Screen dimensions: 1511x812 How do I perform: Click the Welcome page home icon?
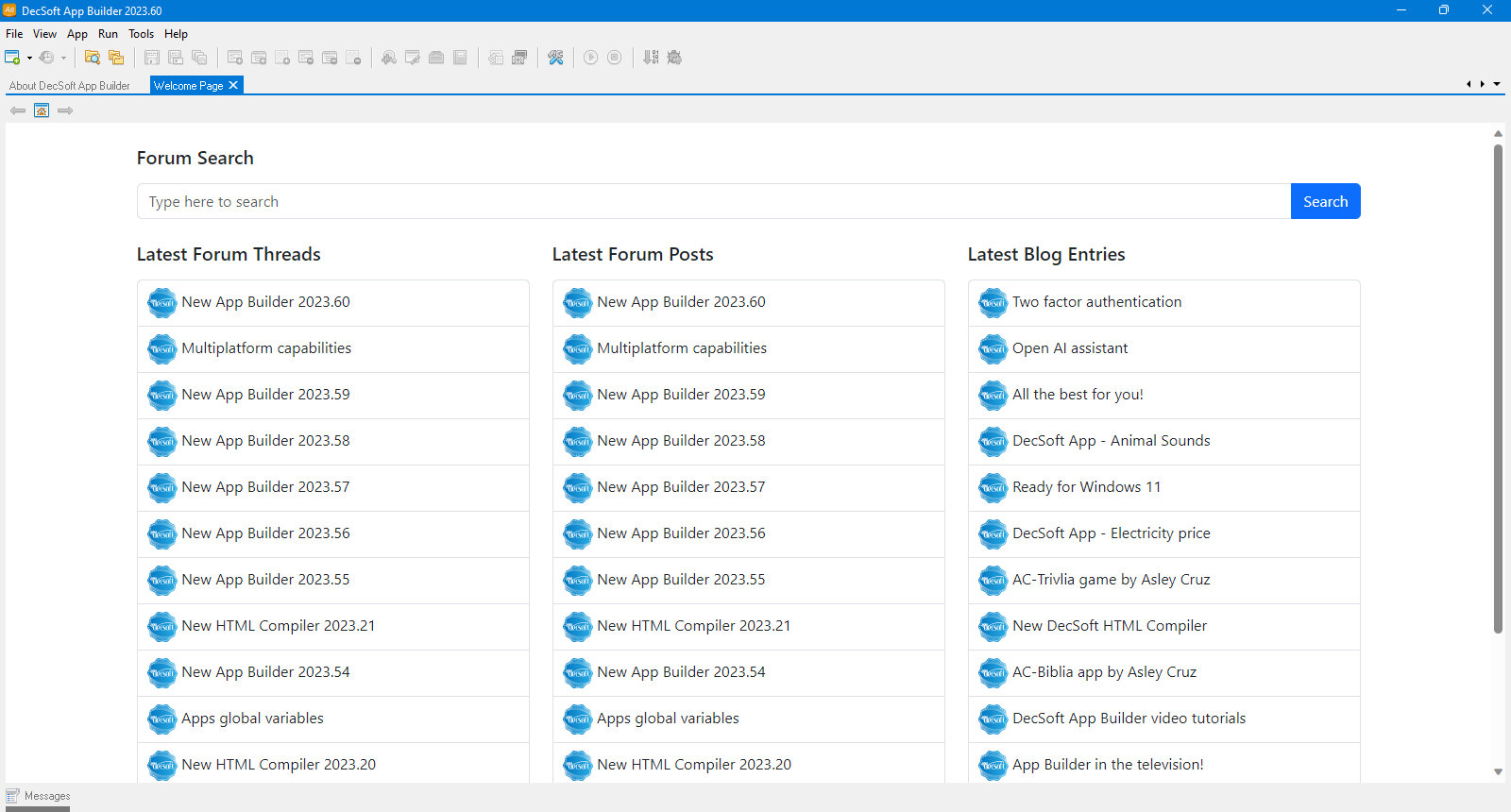click(x=42, y=110)
